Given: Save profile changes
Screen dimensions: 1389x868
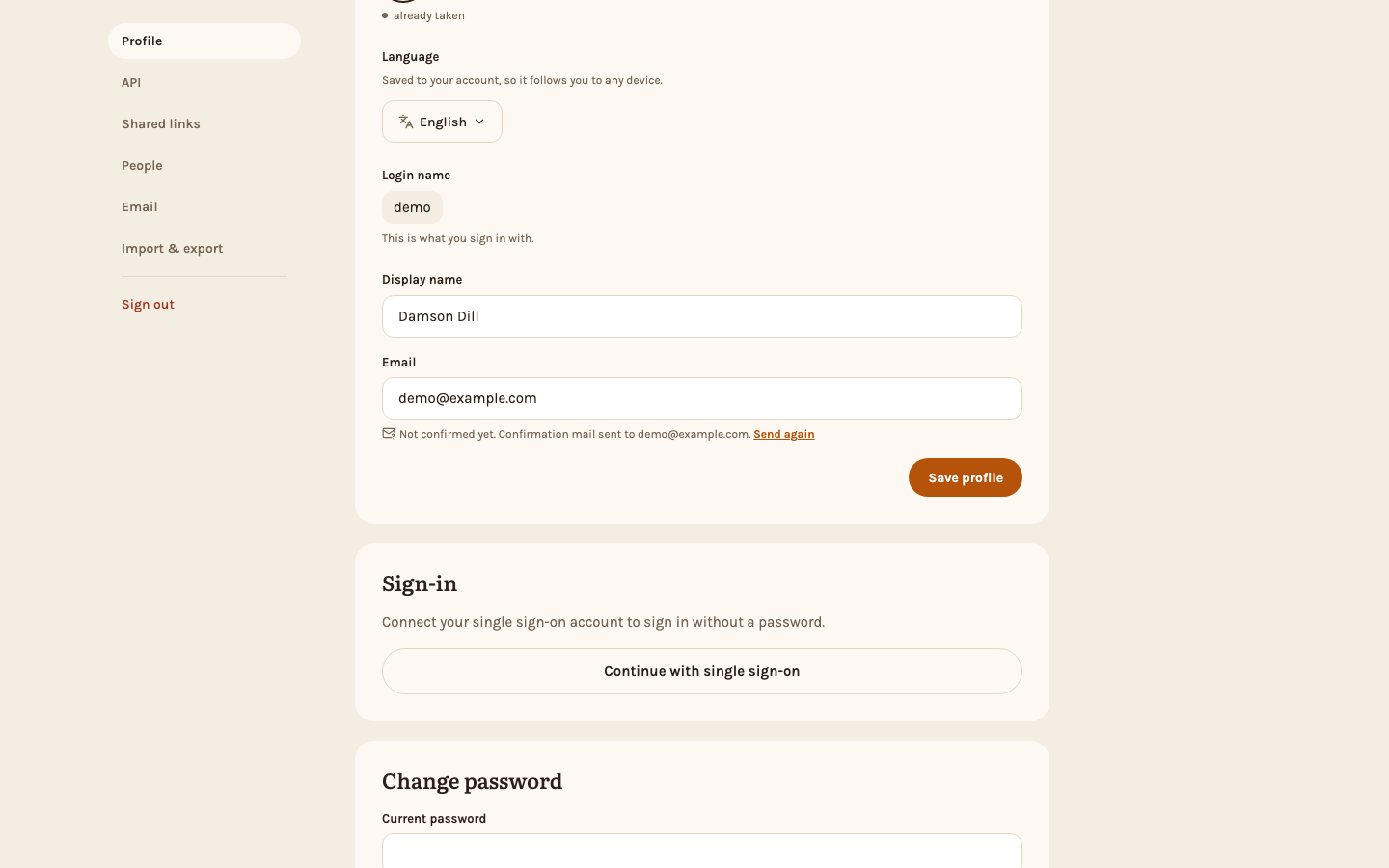Looking at the screenshot, I should click(965, 477).
